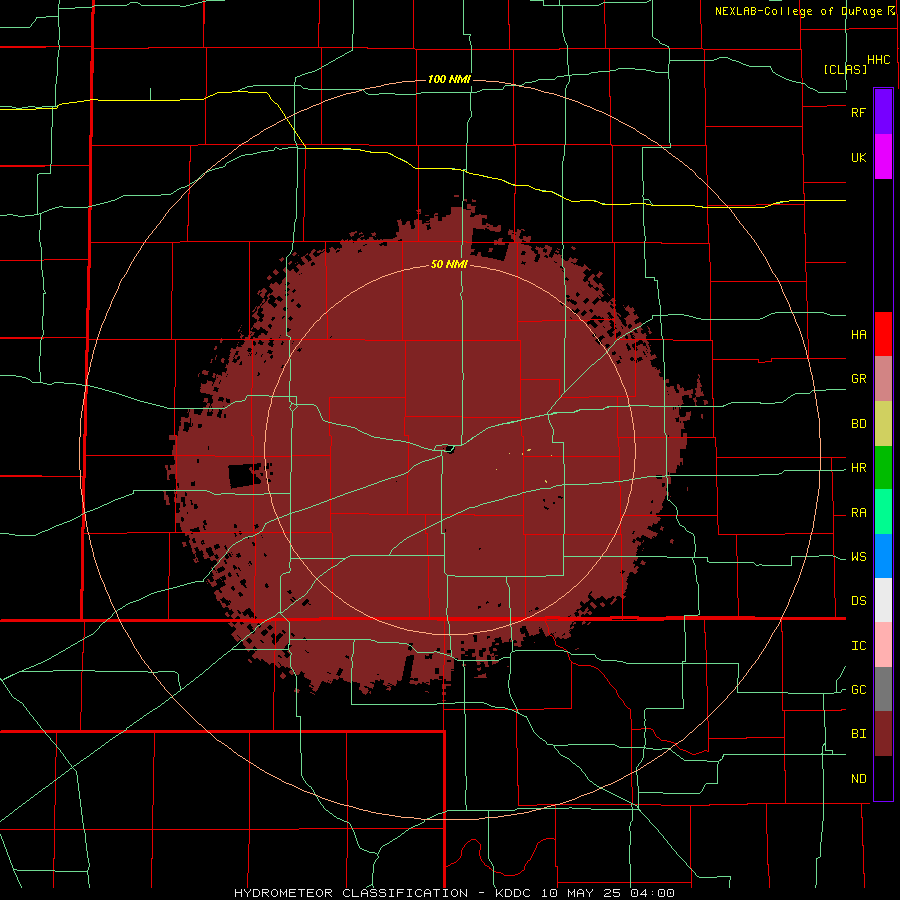Image resolution: width=900 pixels, height=900 pixels.
Task: Click the DS white legend swatch
Action: point(883,600)
